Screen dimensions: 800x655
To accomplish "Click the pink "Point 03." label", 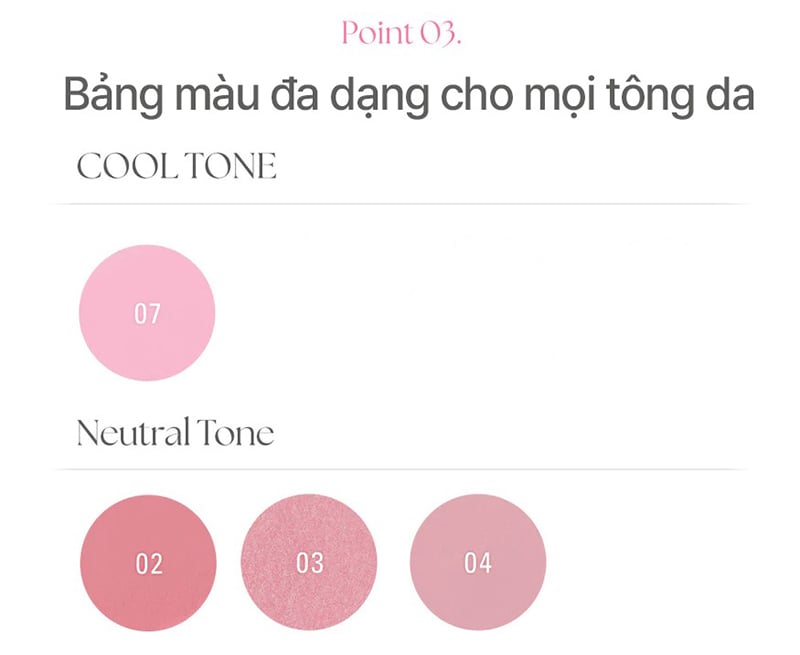I will coord(400,33).
